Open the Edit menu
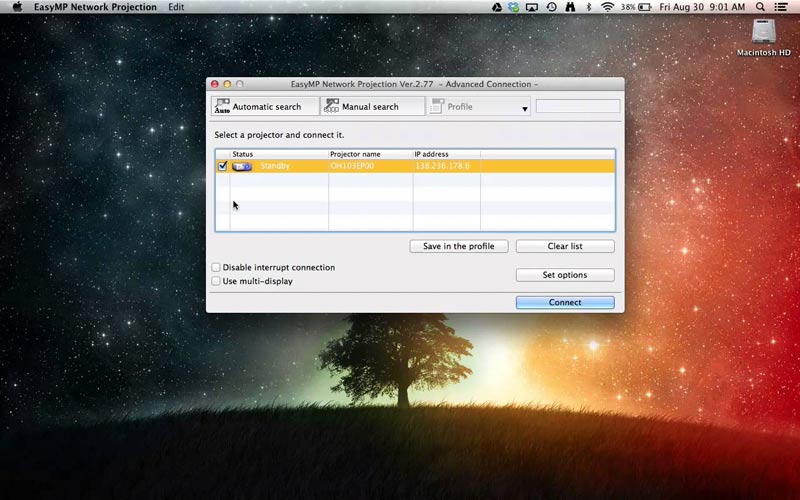 [x=176, y=7]
